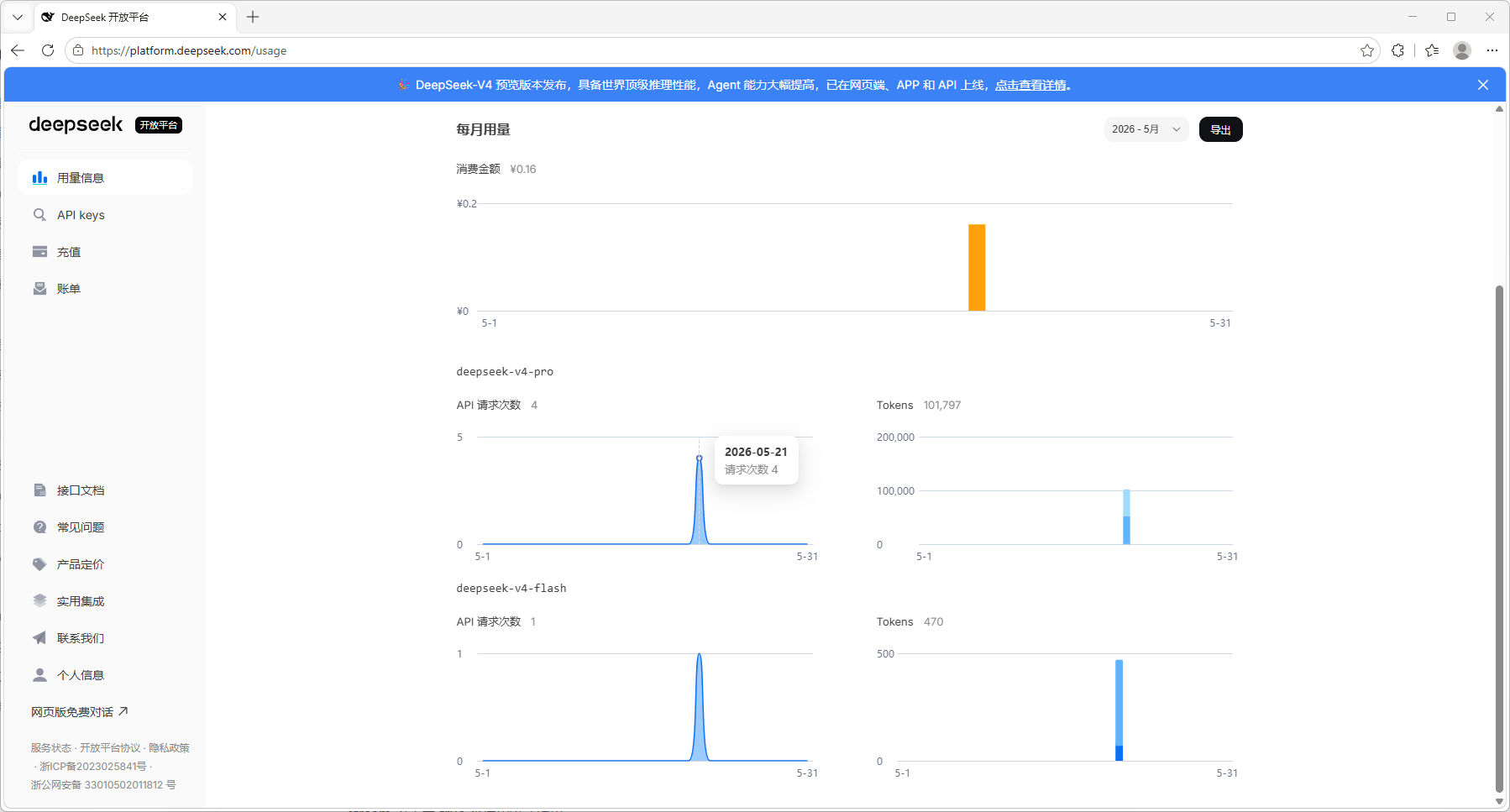Go to the 充值 top-up page
This screenshot has width=1510, height=812.
[105, 252]
